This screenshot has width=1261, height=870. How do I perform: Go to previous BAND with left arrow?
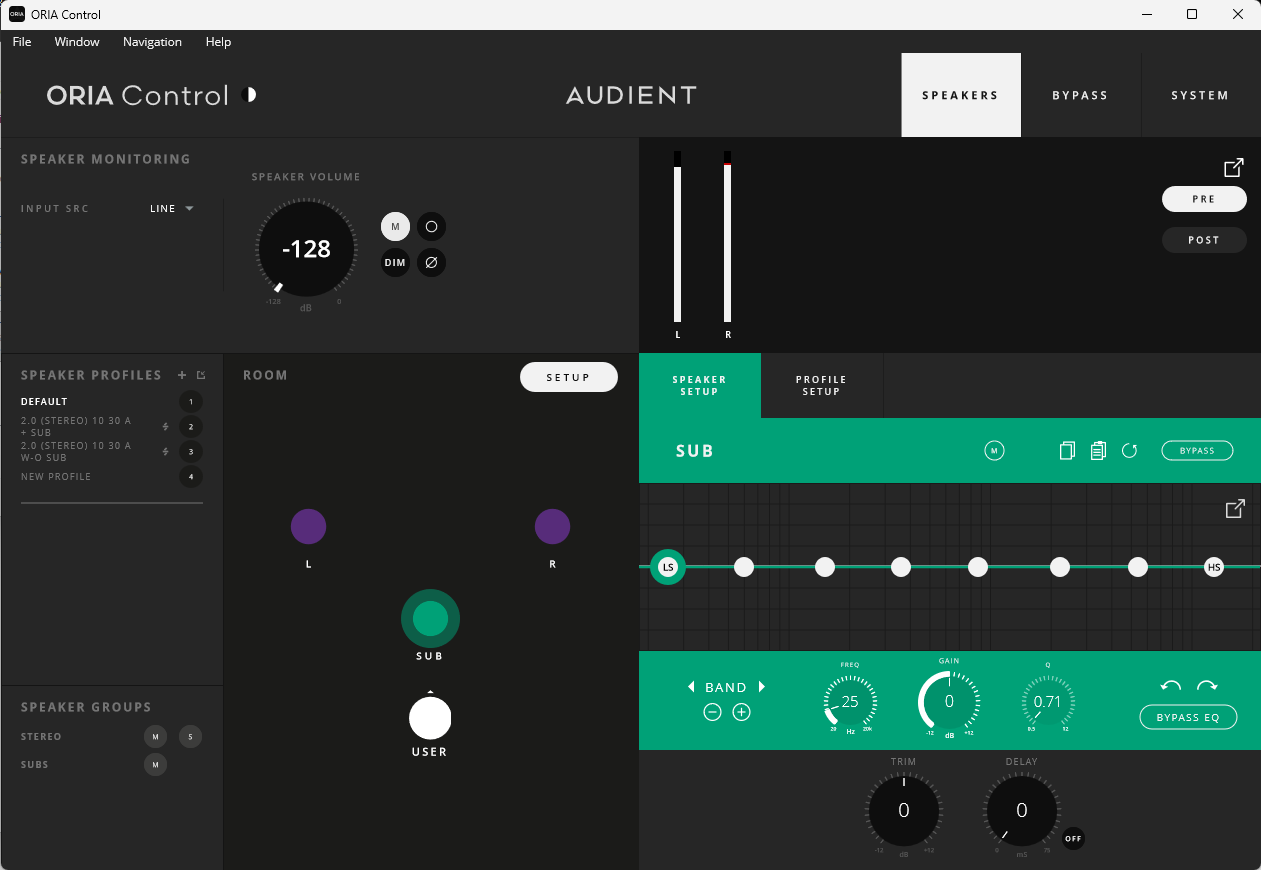click(691, 687)
